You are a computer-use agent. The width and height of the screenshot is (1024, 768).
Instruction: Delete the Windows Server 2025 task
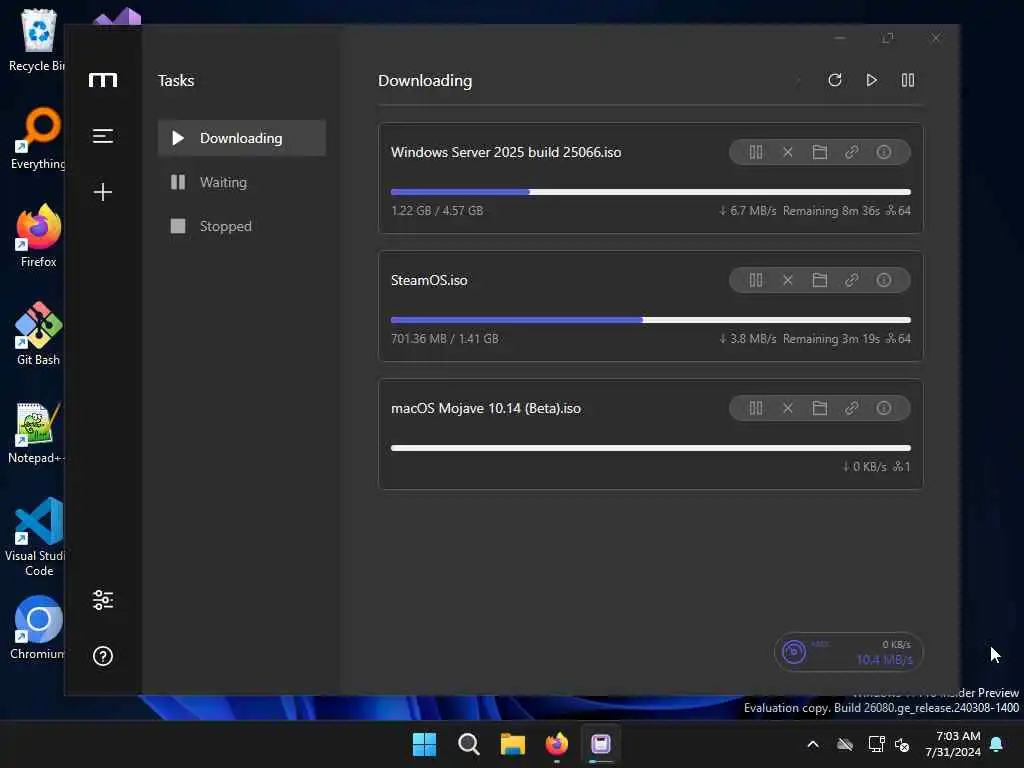point(788,152)
